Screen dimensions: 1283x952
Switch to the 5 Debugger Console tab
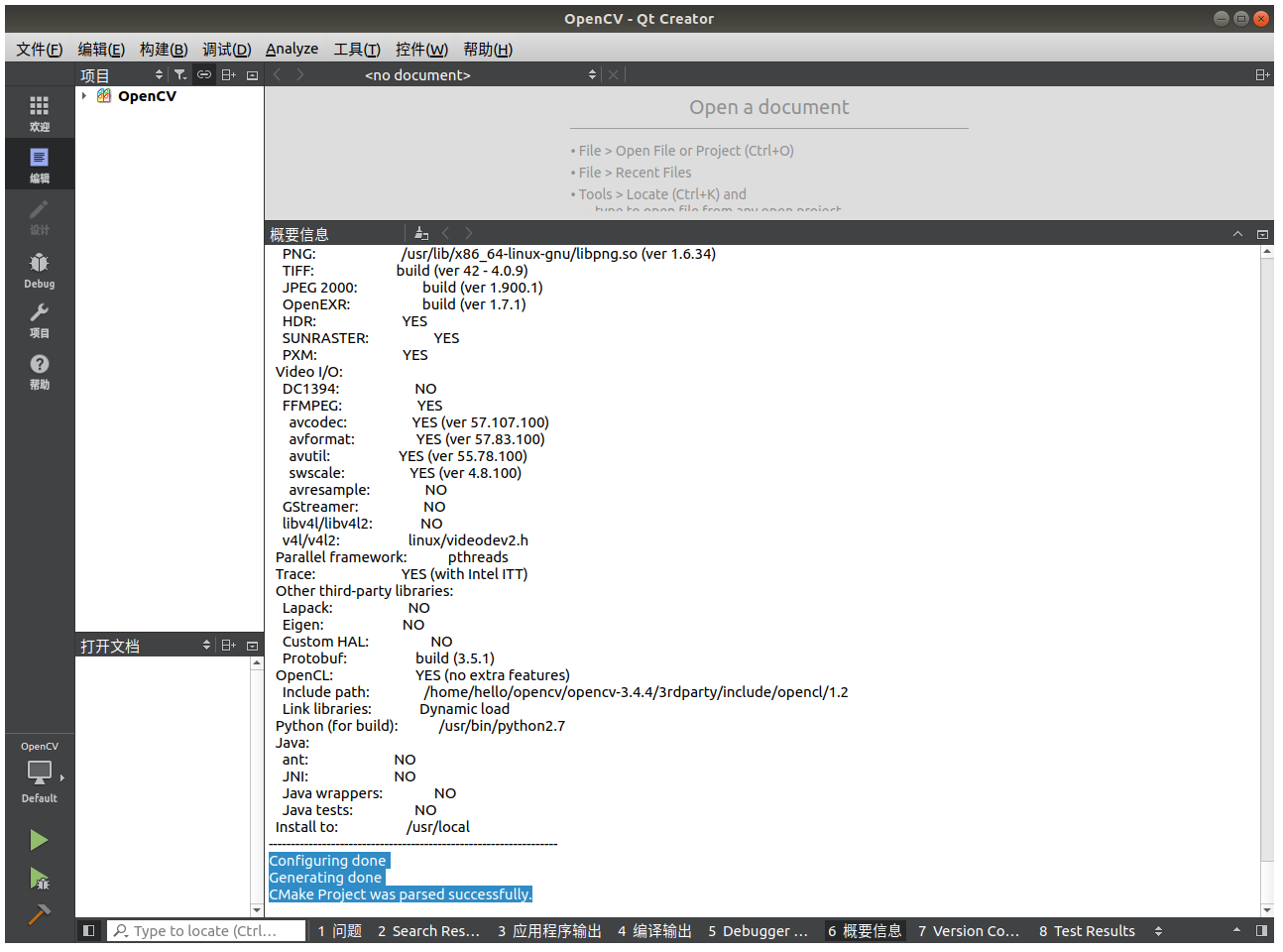point(758,930)
